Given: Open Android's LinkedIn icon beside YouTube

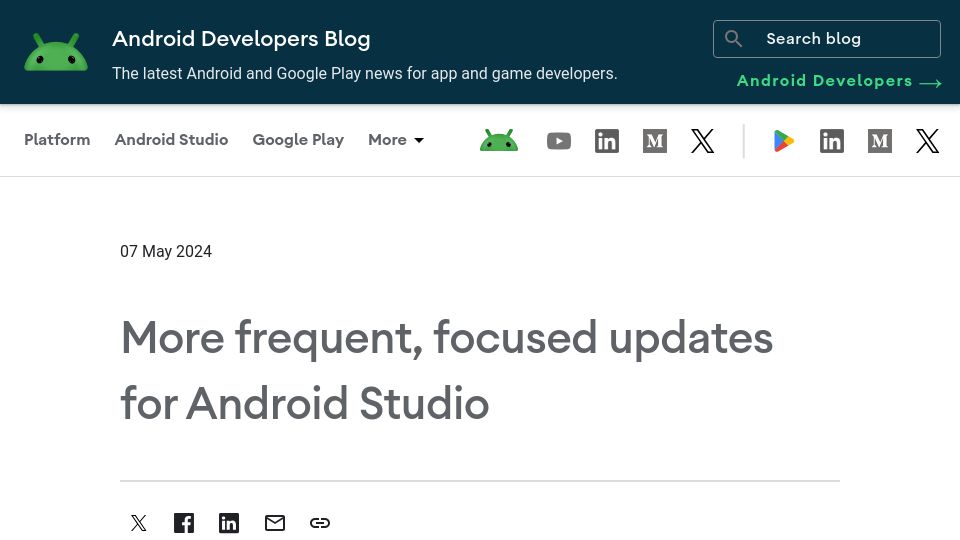Looking at the screenshot, I should (607, 141).
